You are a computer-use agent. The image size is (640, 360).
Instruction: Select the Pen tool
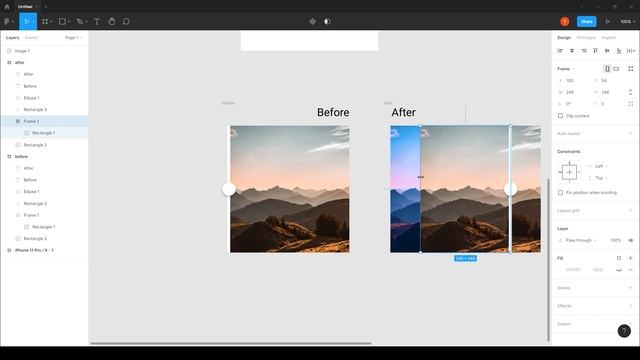pos(80,22)
